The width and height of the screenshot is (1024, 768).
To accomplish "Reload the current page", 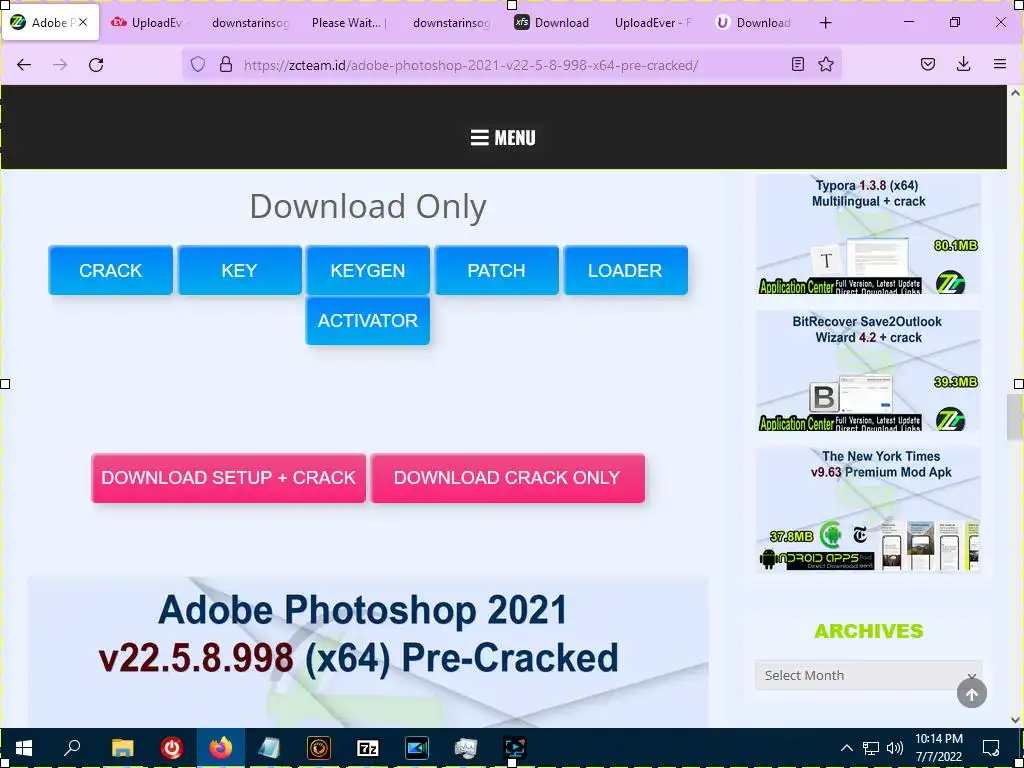I will coord(96,64).
